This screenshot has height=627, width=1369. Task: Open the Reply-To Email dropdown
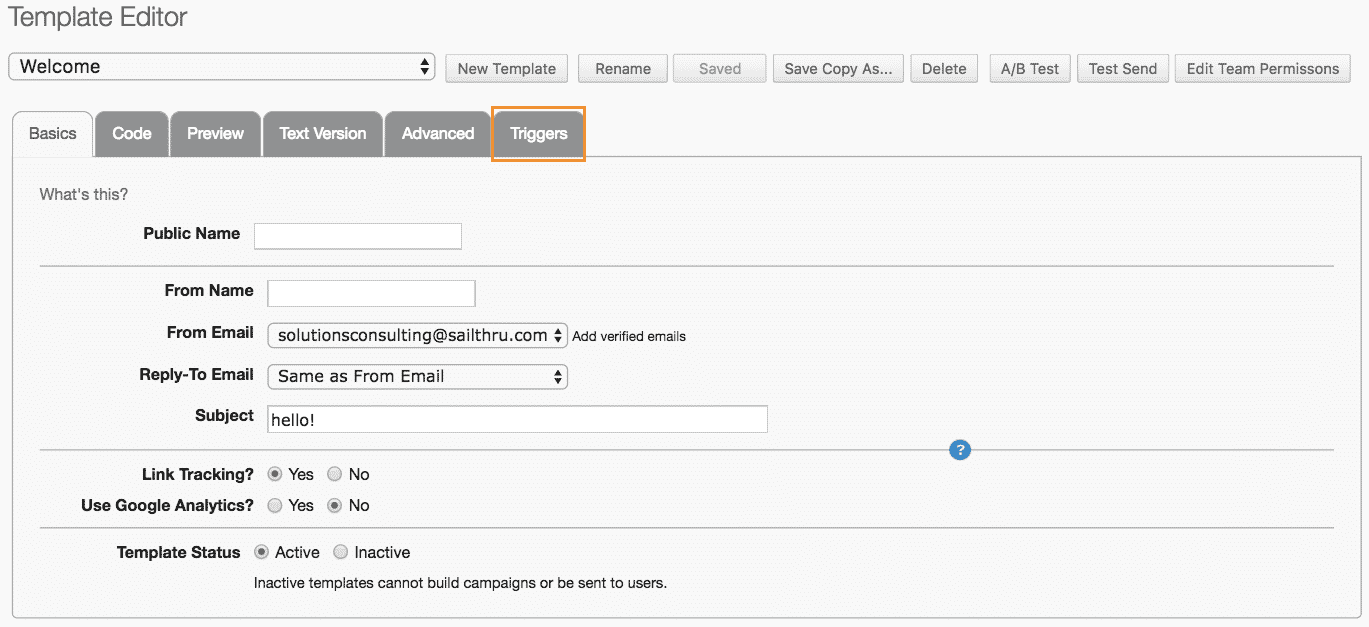(417, 377)
